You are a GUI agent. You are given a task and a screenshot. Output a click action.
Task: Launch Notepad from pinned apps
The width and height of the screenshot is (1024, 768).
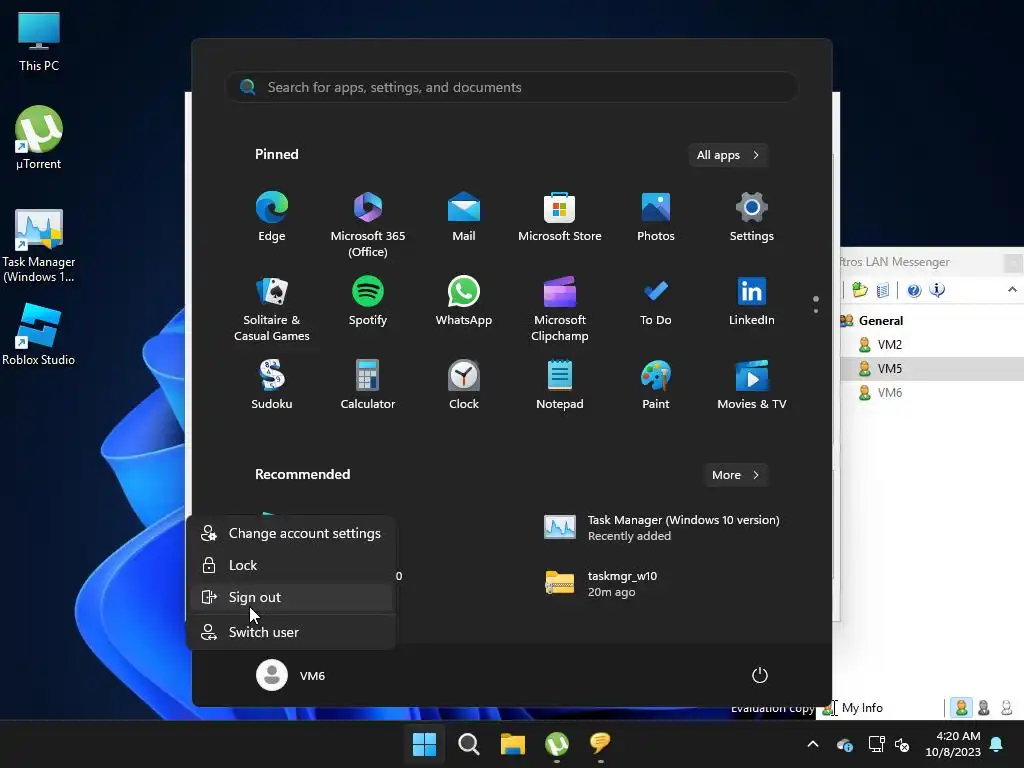pos(560,385)
